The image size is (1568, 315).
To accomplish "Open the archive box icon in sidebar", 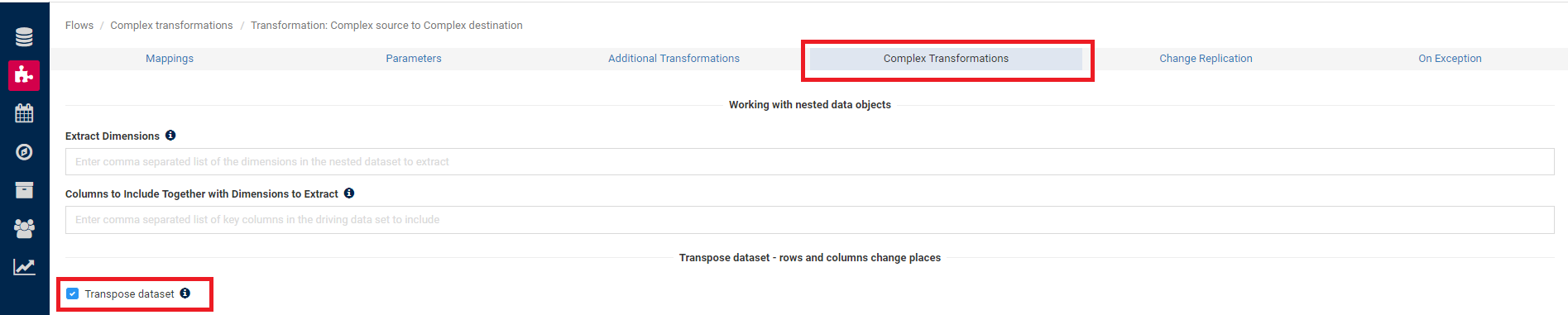I will click(x=24, y=190).
